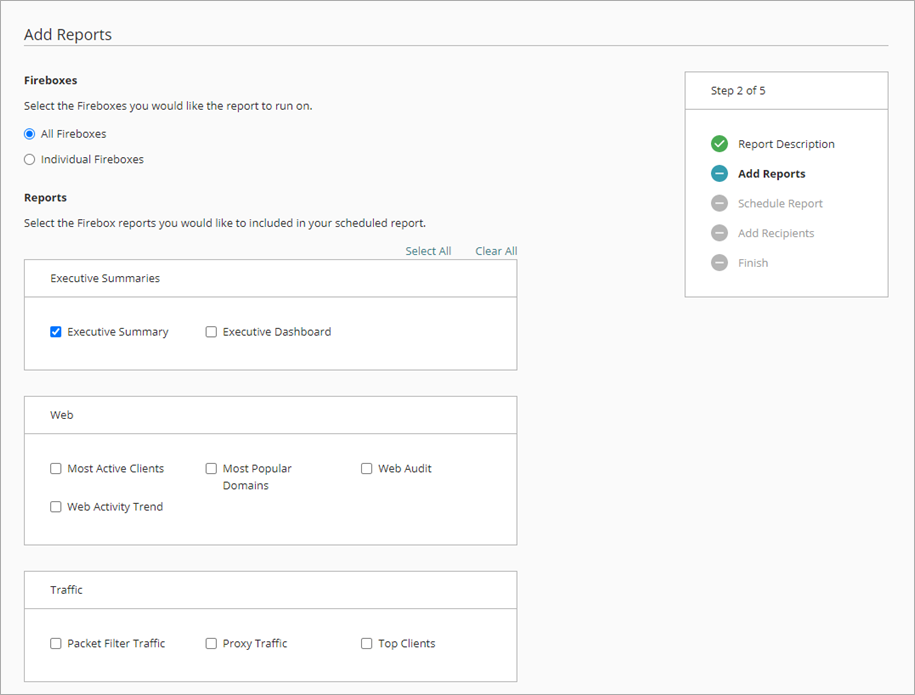The image size is (915, 695).
Task: Click the gray Finish step icon
Action: pos(719,263)
